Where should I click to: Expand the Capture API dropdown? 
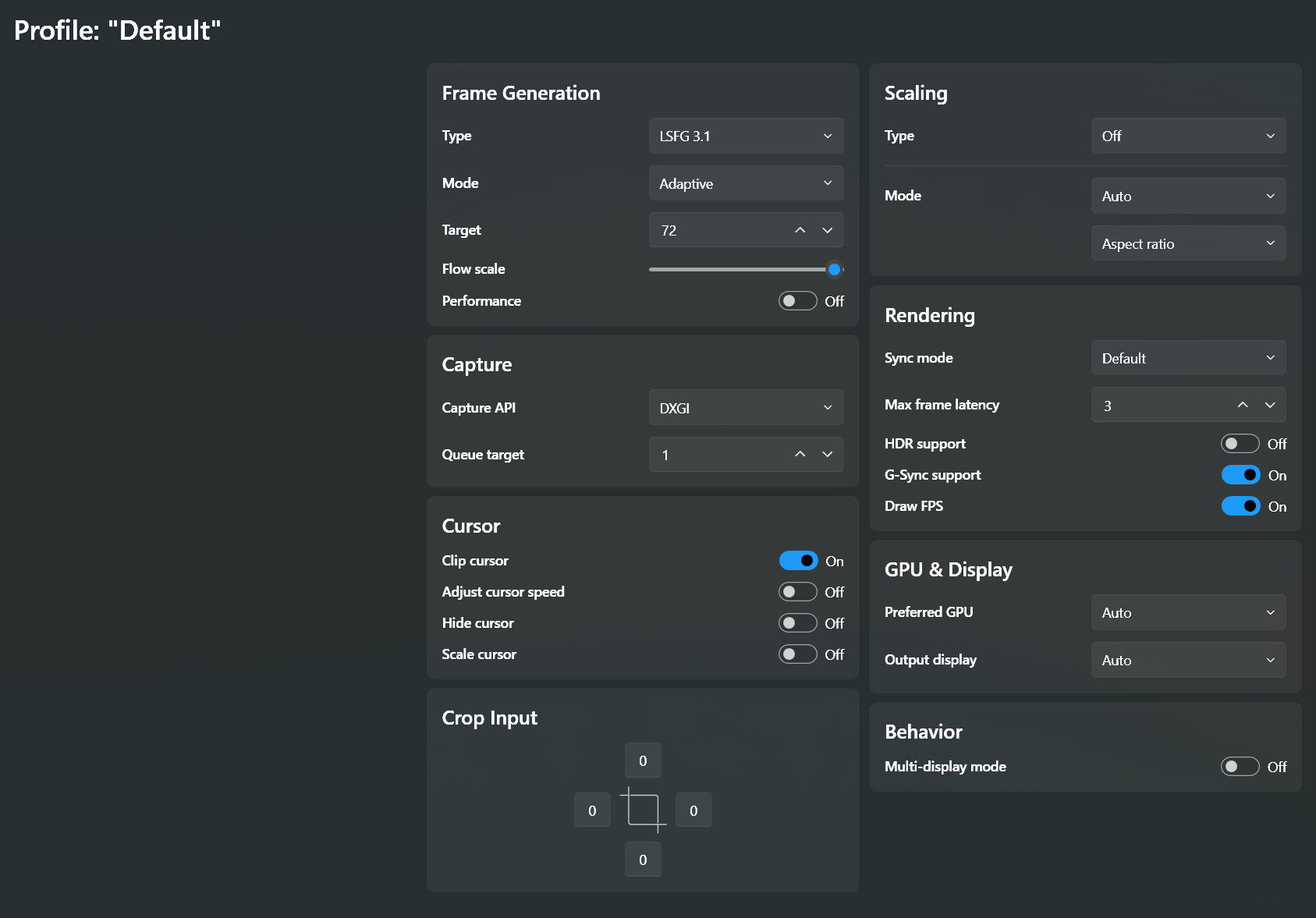(746, 408)
